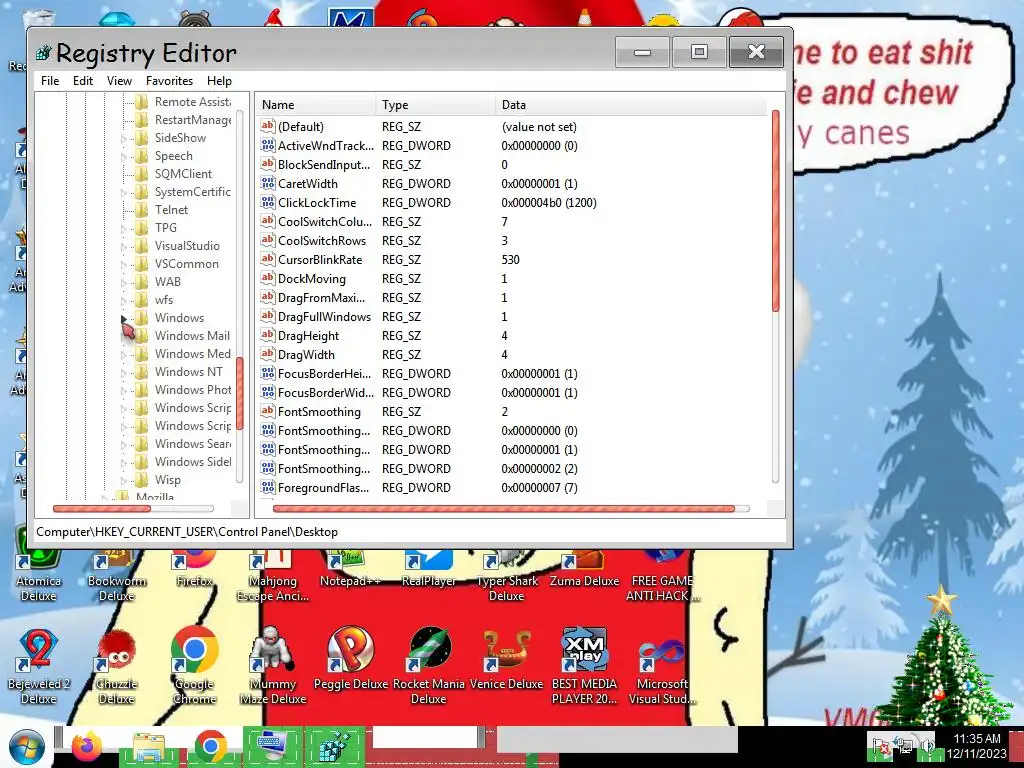Screen dimensions: 1024x768
Task: Select the wfs tree key
Action: click(x=164, y=300)
